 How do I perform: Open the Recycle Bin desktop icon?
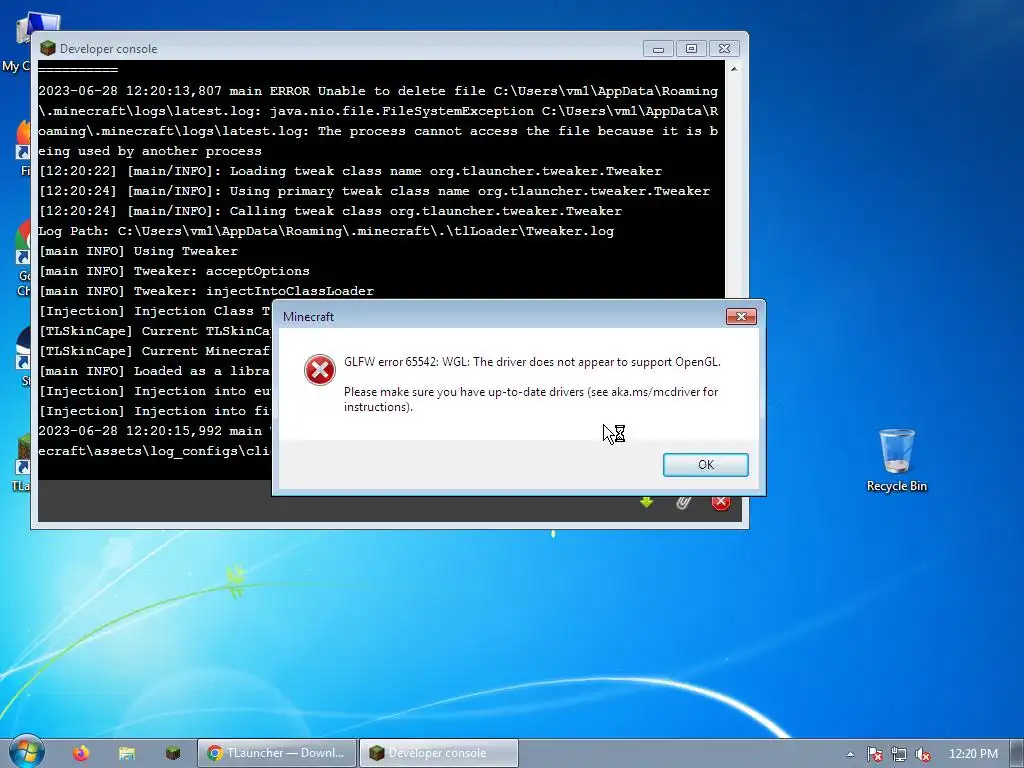(896, 460)
